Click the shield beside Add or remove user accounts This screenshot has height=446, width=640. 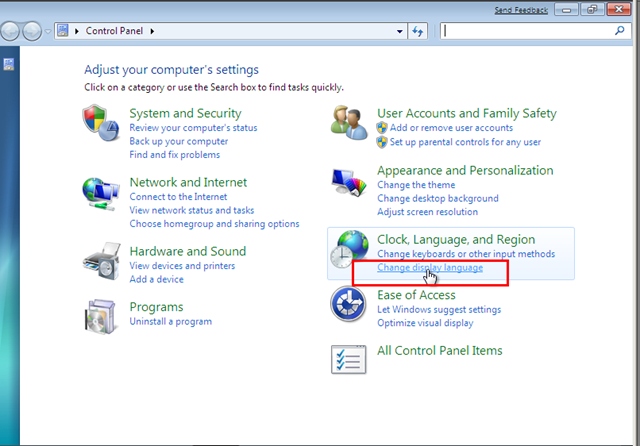[382, 128]
